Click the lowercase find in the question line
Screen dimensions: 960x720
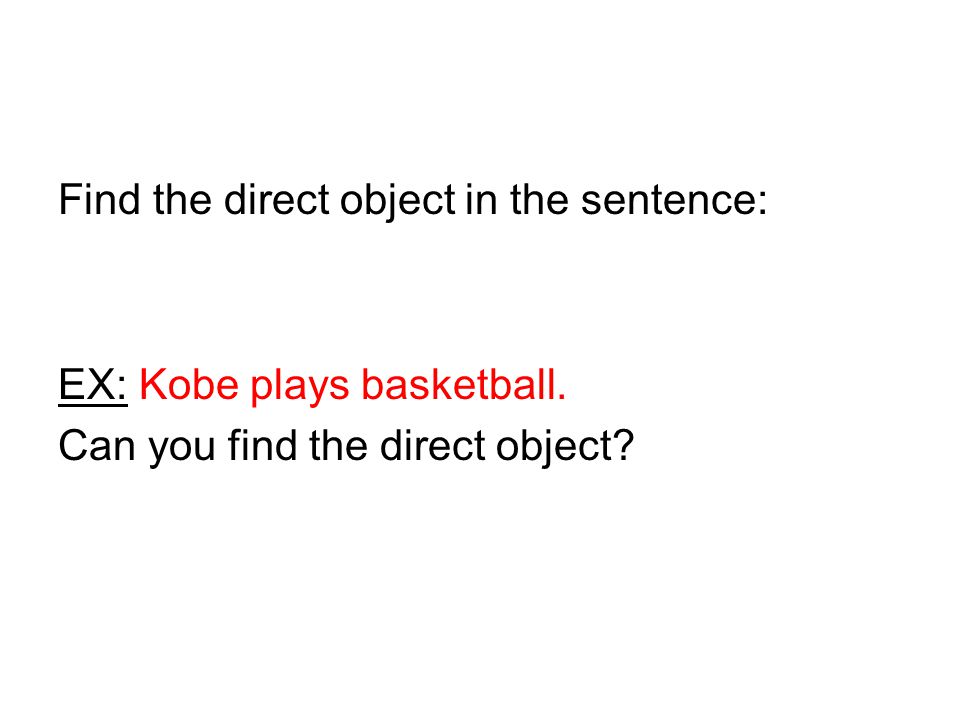(x=262, y=444)
